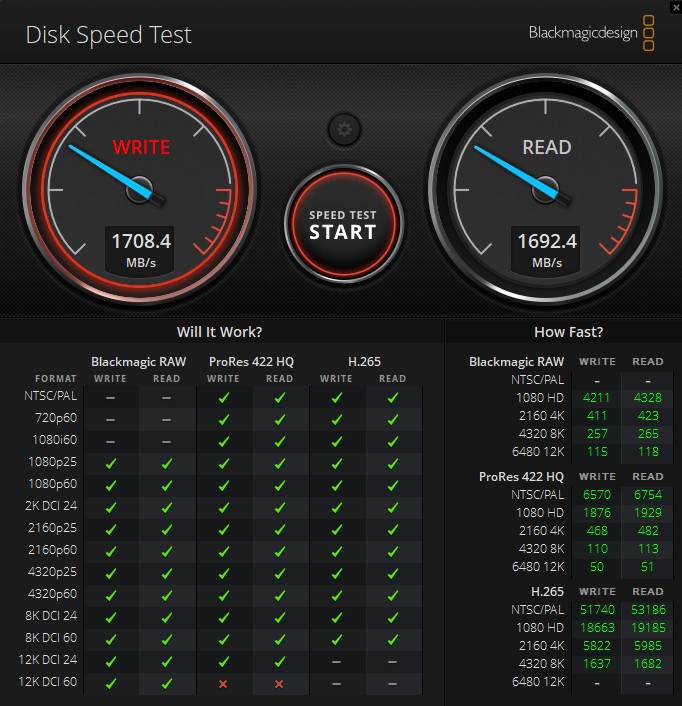Screen dimensions: 682x706
Task: Click the 1080i60 format row label
Action: pyautogui.click(x=55, y=439)
